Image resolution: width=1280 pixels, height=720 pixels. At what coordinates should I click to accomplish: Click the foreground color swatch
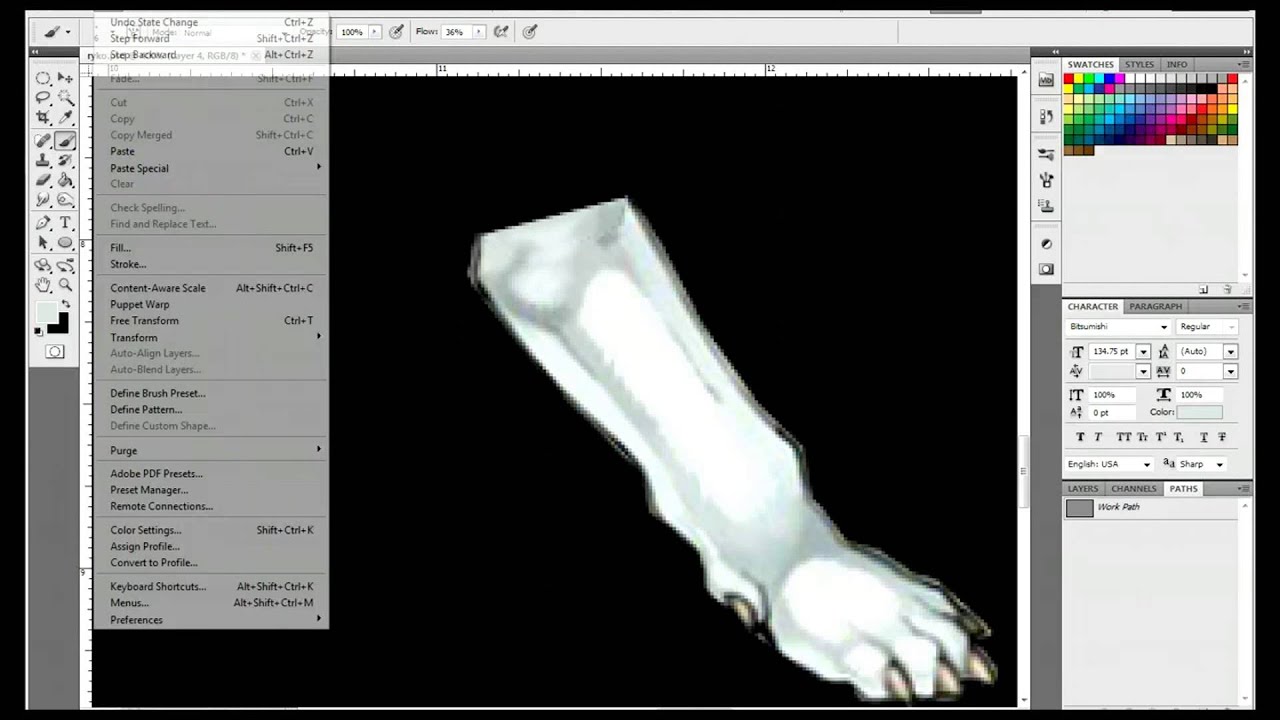pos(46,312)
